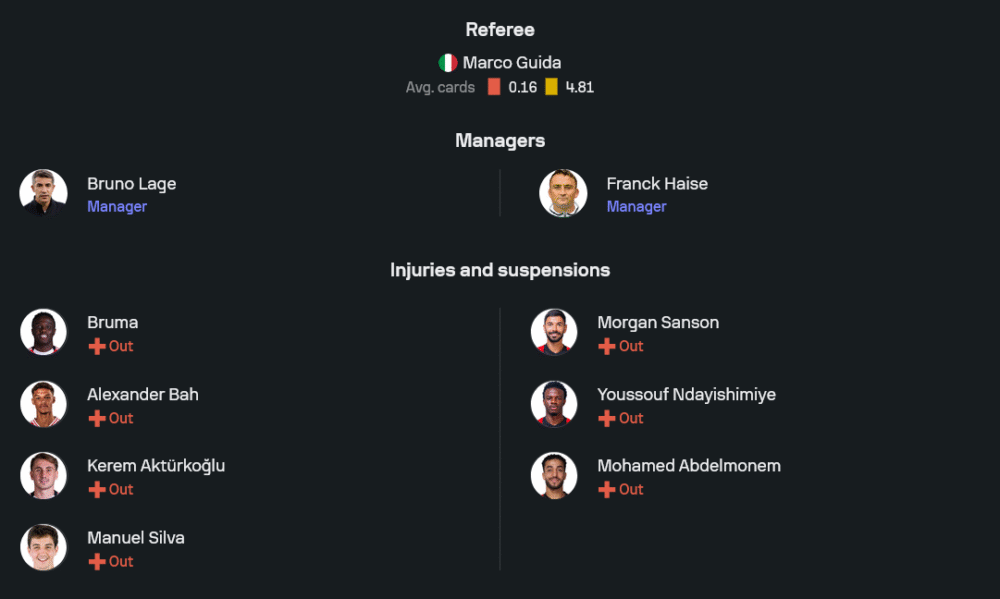
Task: Open Franck Haise's manager photo
Action: click(563, 193)
